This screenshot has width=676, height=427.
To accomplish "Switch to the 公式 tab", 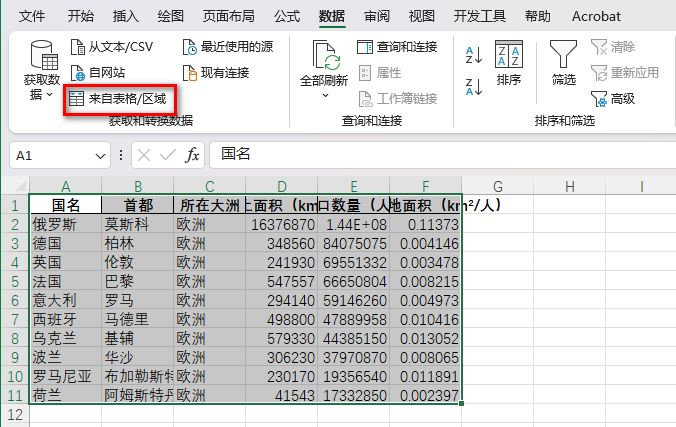I will coord(287,16).
